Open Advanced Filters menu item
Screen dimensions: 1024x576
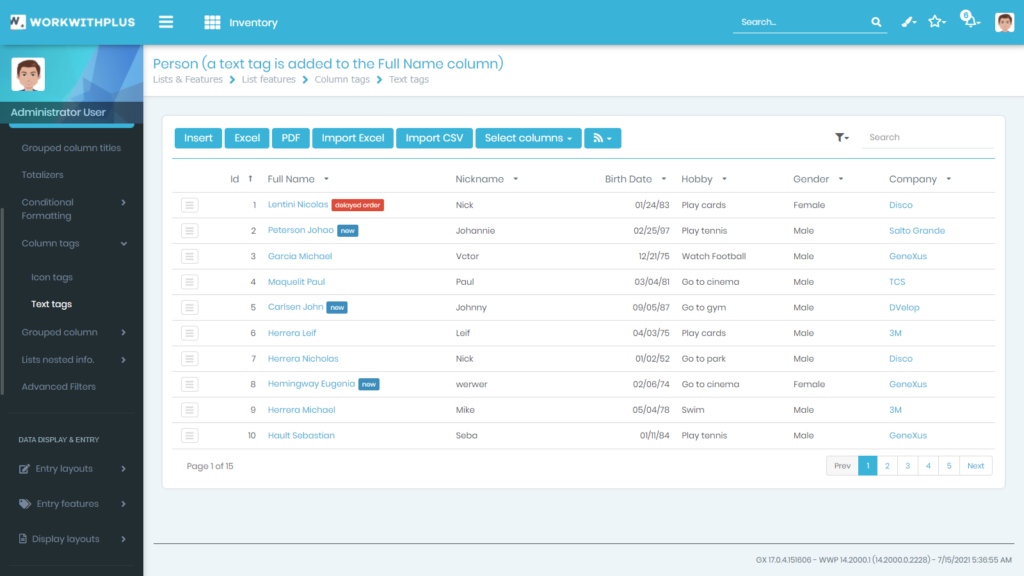(x=59, y=387)
